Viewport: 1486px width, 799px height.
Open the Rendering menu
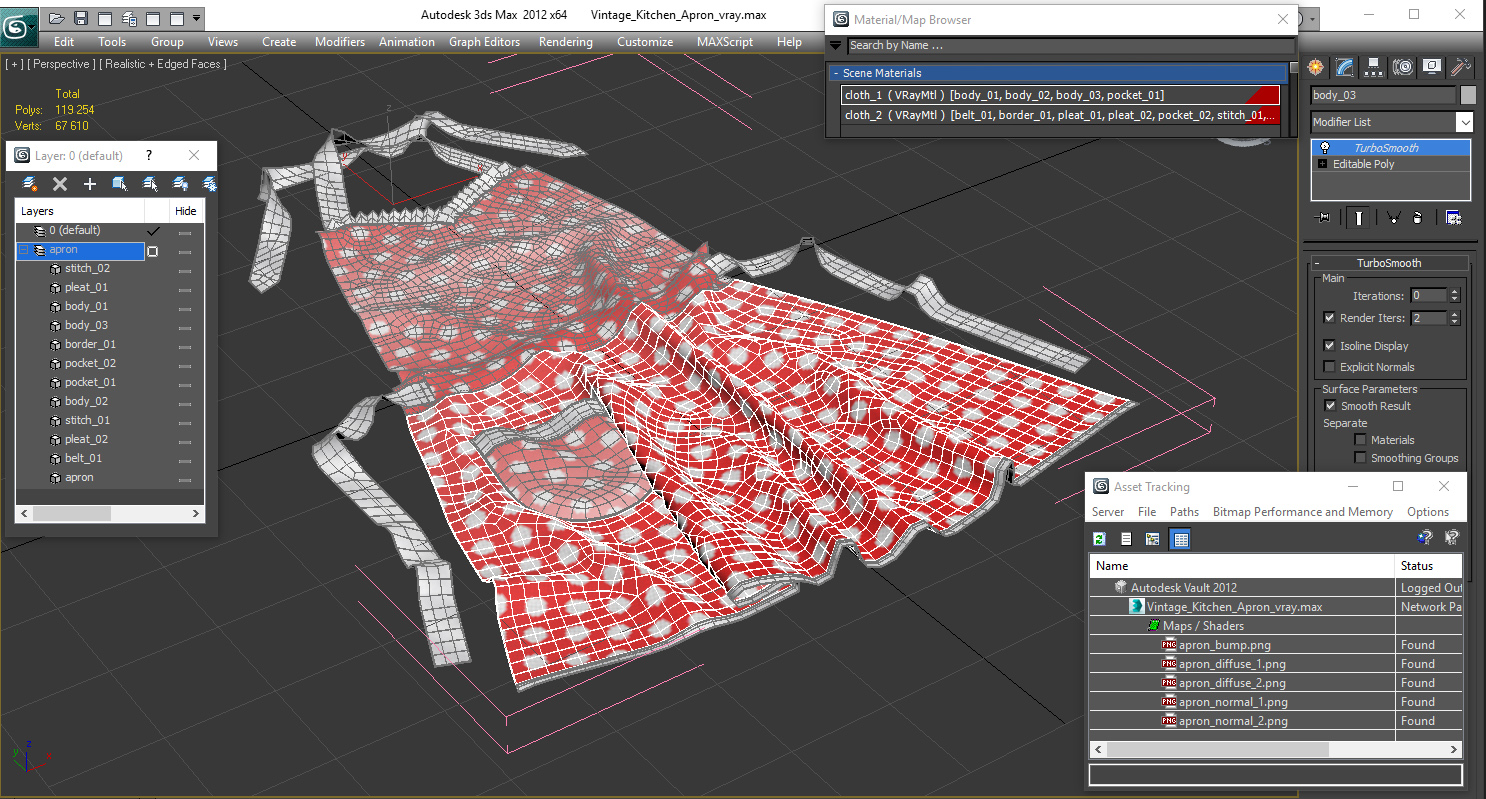point(566,42)
